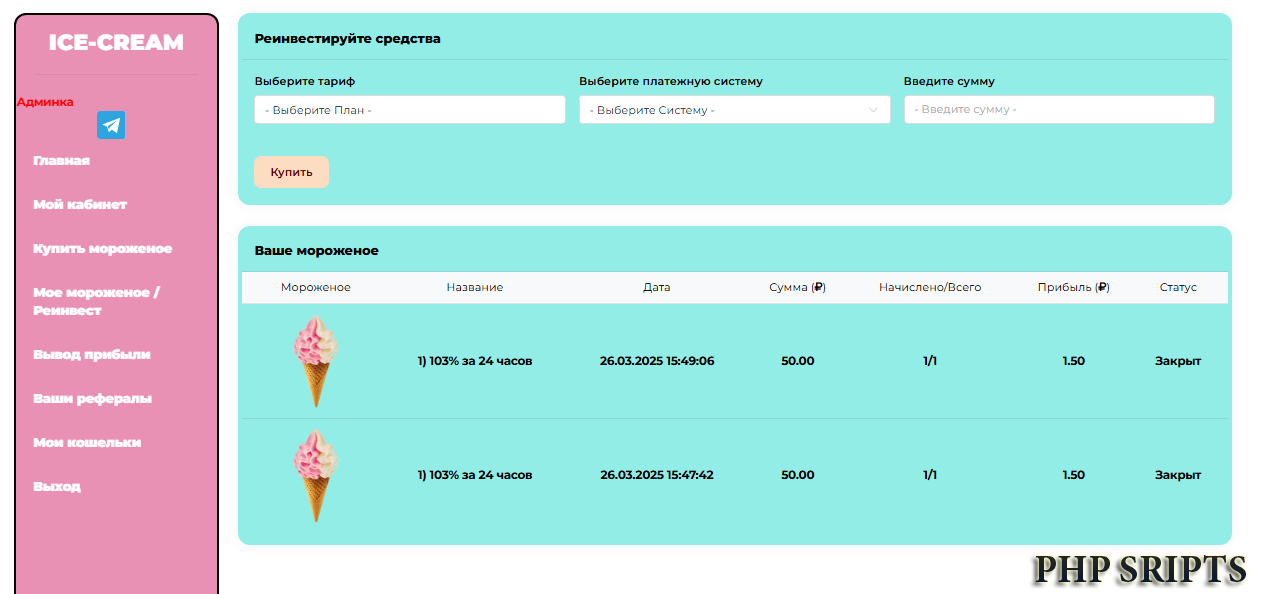Click Выход to log out
1265x594 pixels.
(57, 487)
